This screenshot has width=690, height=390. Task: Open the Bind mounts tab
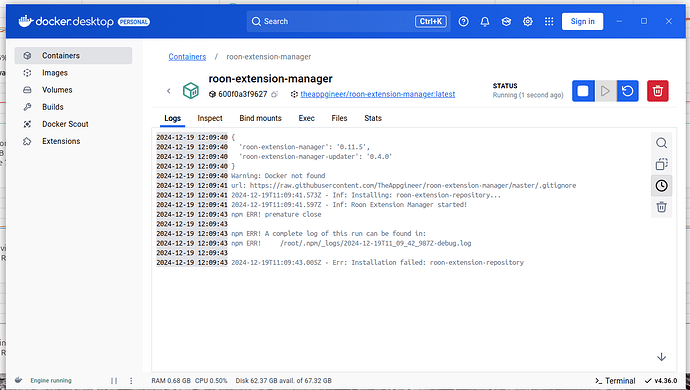click(261, 118)
